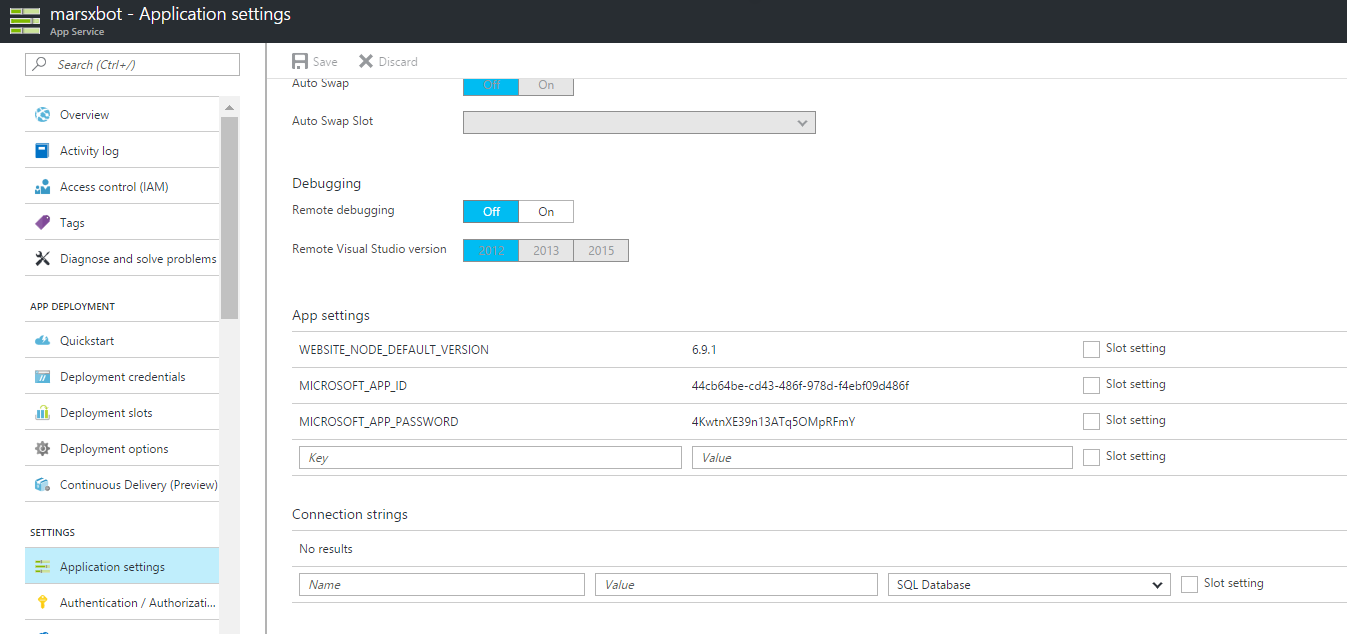Image resolution: width=1347 pixels, height=634 pixels.
Task: Open the Auto Swap Slot dropdown
Action: click(639, 122)
